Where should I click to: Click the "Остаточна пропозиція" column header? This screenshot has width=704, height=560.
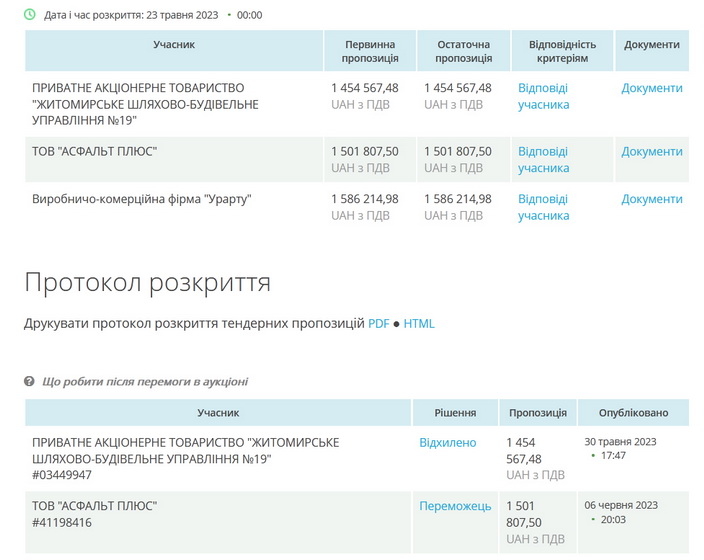[463, 51]
